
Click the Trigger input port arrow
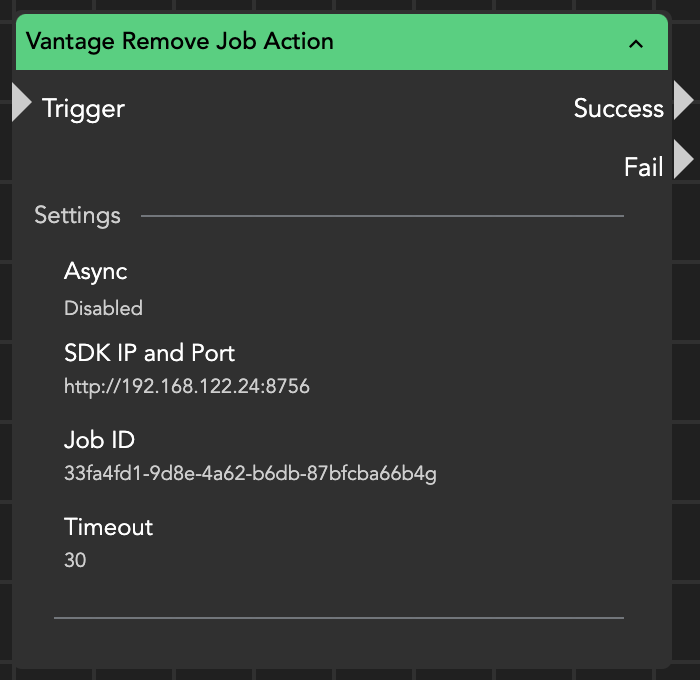(x=21, y=103)
